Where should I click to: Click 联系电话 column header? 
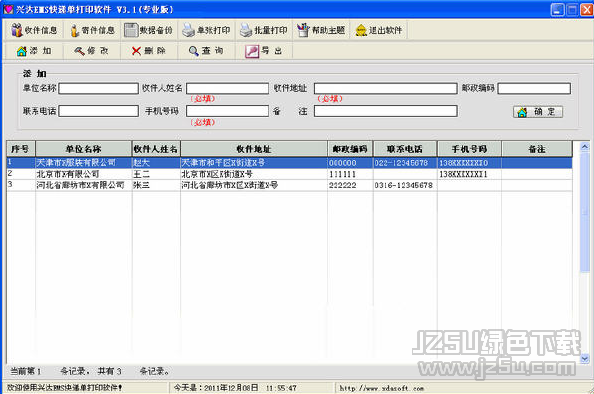pos(405,149)
